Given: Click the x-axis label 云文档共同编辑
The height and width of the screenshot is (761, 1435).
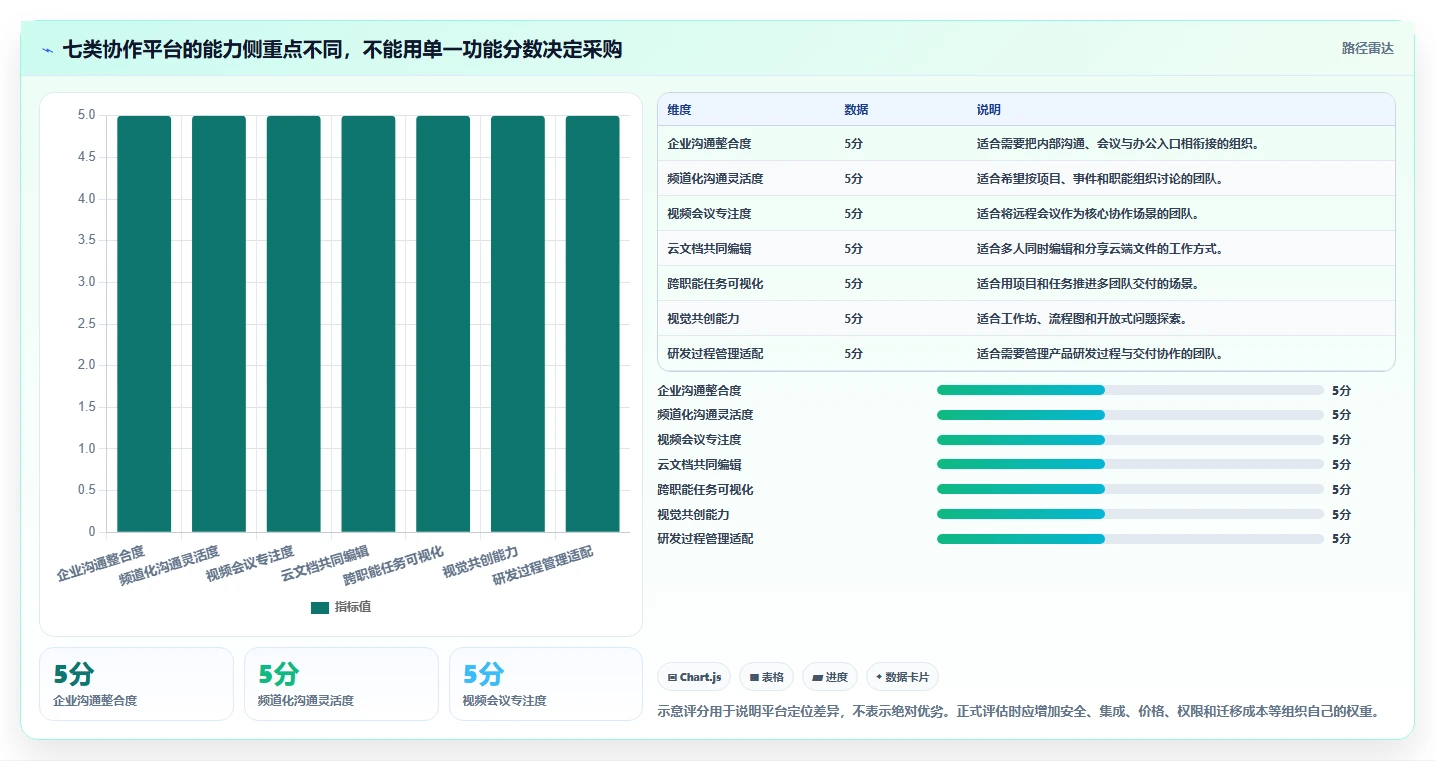Looking at the screenshot, I should click(x=325, y=564).
